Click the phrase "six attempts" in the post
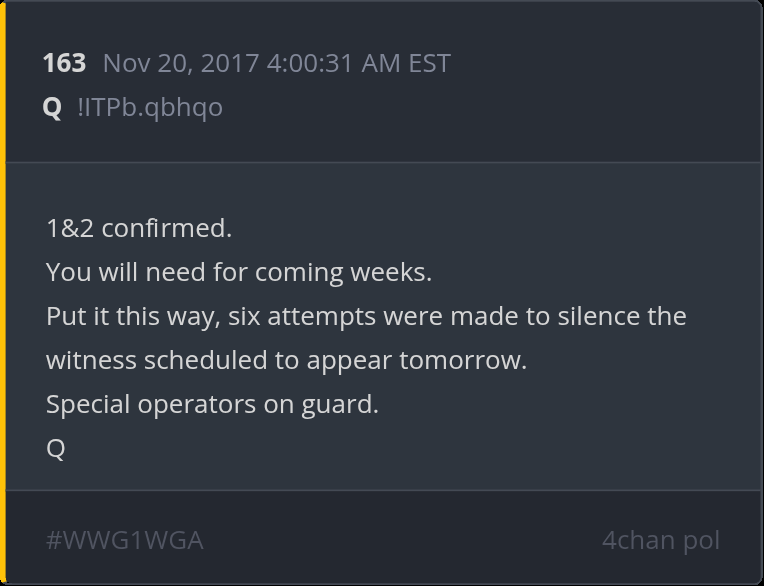764x586 pixels. click(x=289, y=316)
